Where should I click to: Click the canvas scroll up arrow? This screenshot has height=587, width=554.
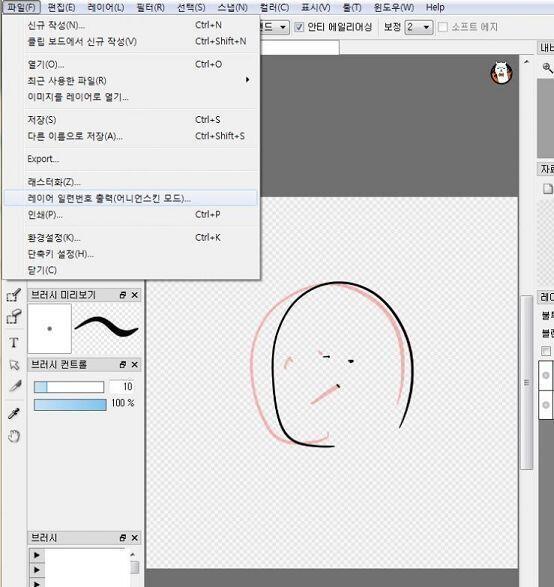(x=526, y=62)
